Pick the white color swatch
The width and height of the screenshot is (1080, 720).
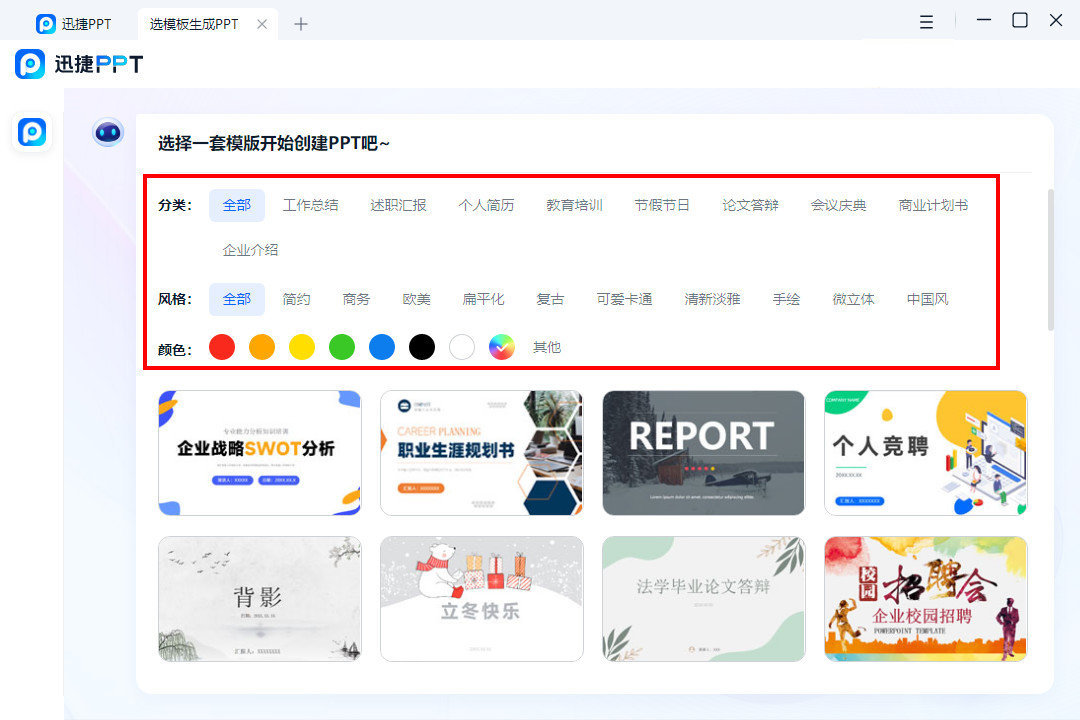pos(461,347)
